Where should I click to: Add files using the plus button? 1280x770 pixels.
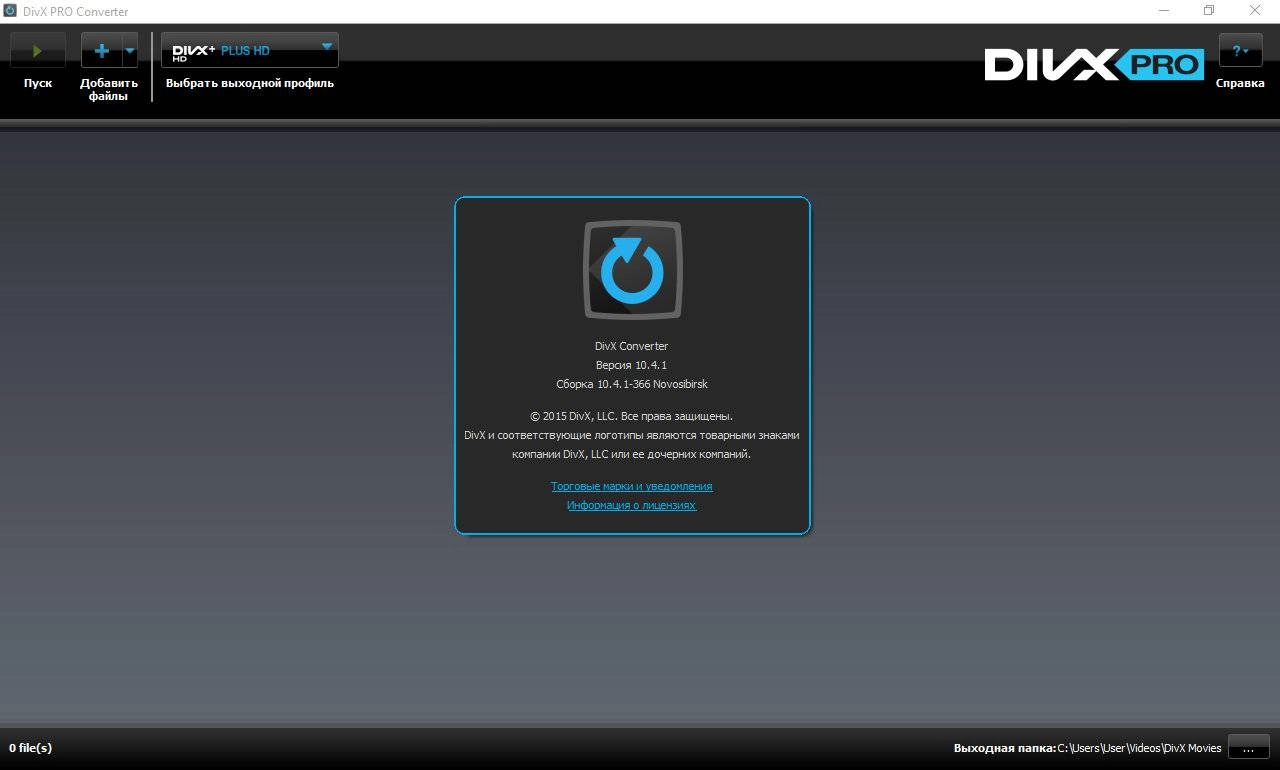point(101,50)
